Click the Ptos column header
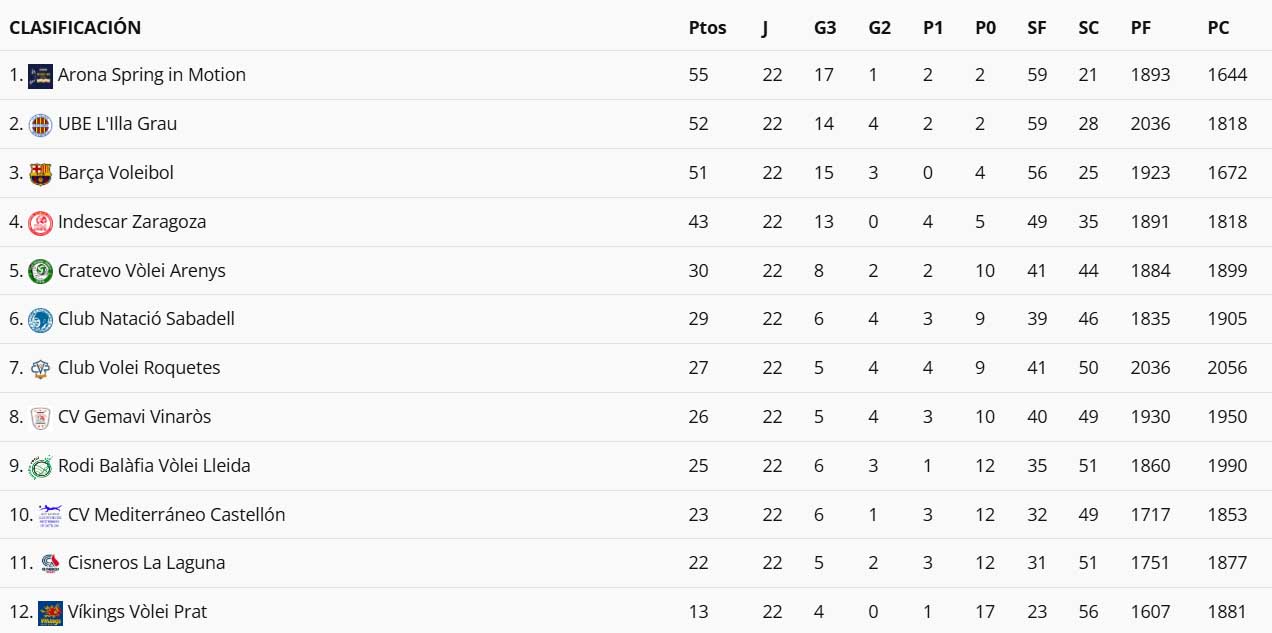Image resolution: width=1272 pixels, height=633 pixels. tap(707, 28)
